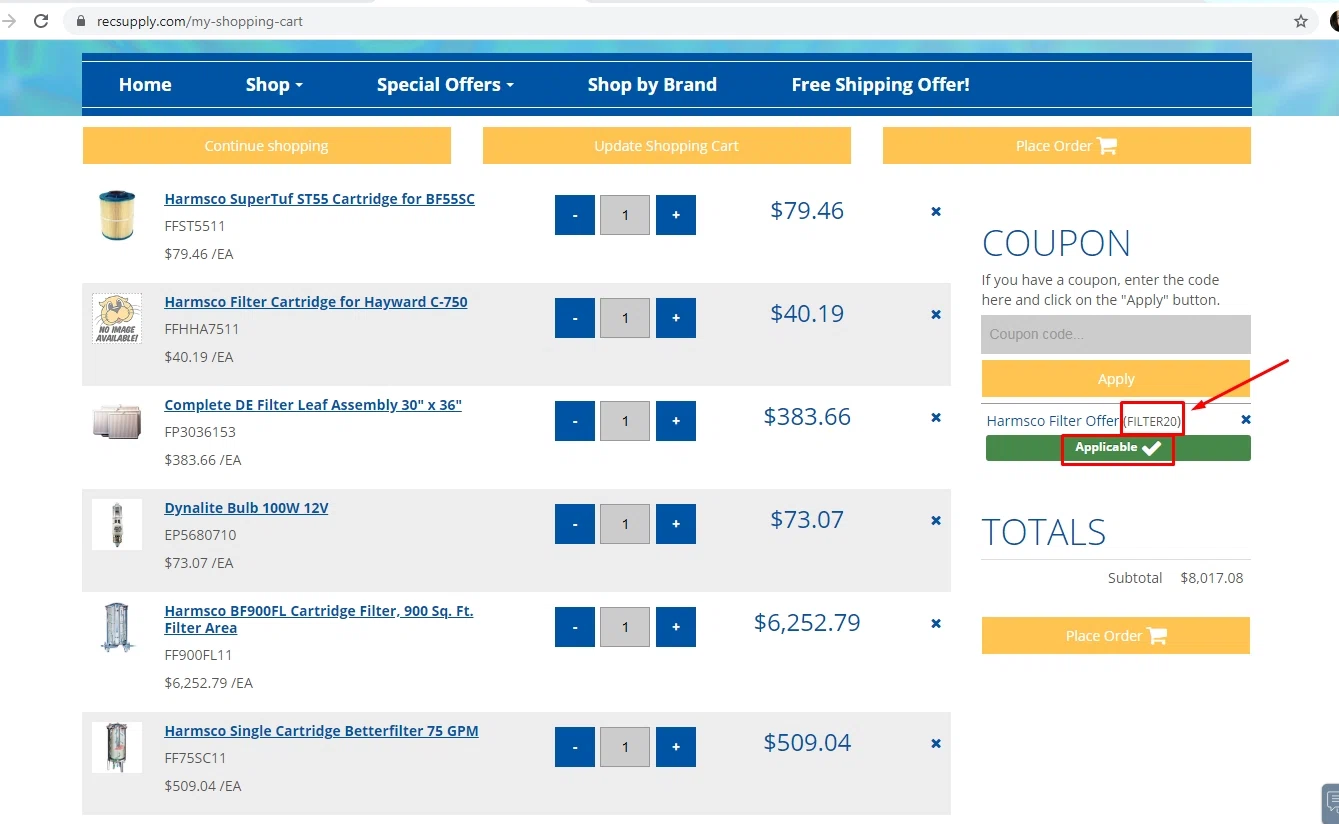Click the SKU text FF75SC11
Viewport: 1339px width, 824px height.
click(x=195, y=758)
